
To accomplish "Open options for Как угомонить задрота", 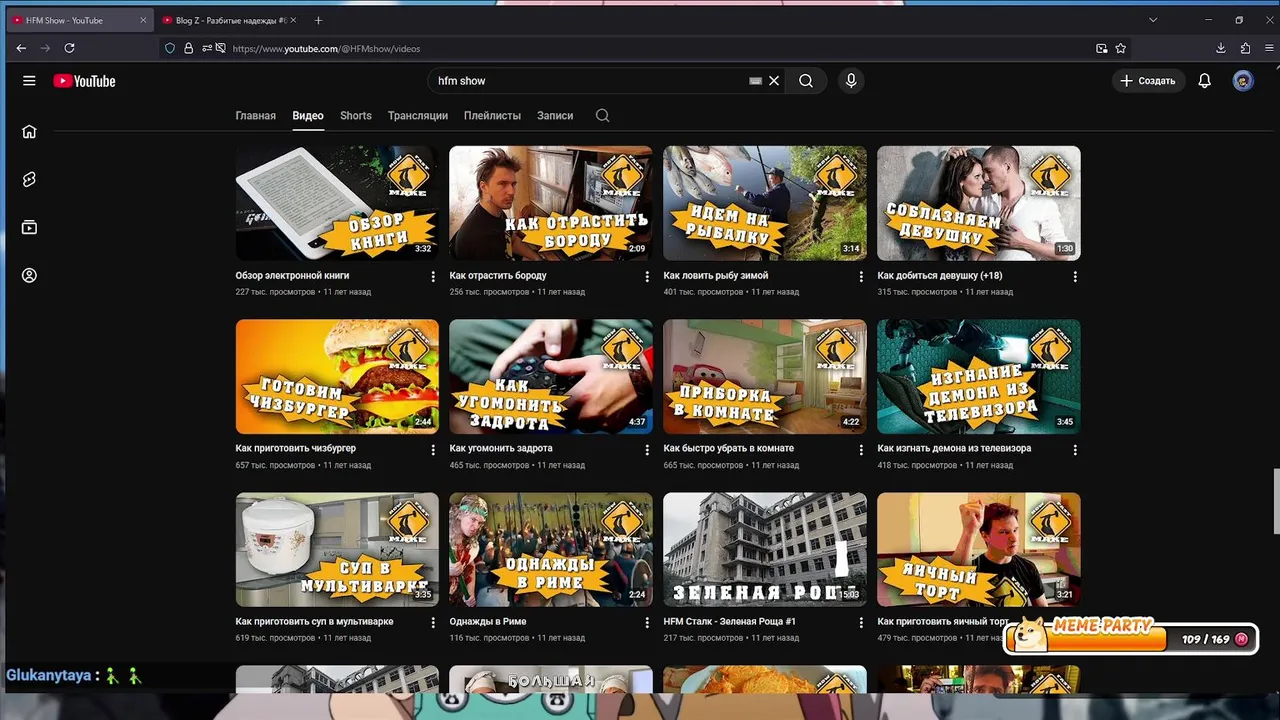I will point(647,450).
